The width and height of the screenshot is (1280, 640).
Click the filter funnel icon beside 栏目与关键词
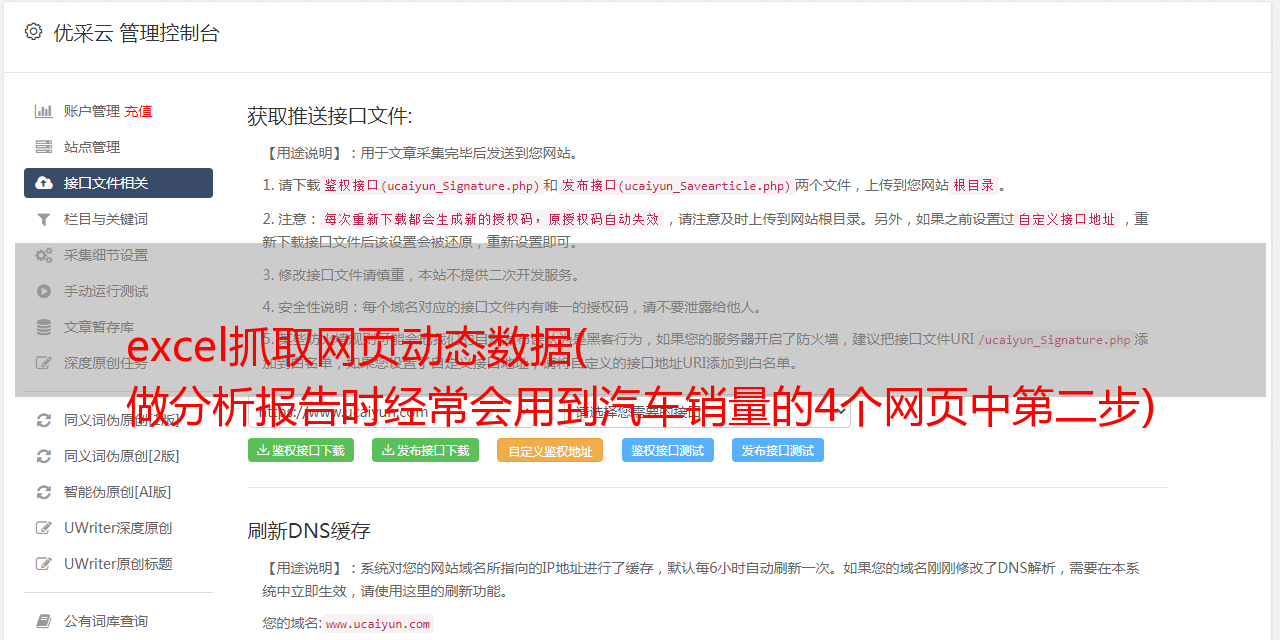pos(44,219)
